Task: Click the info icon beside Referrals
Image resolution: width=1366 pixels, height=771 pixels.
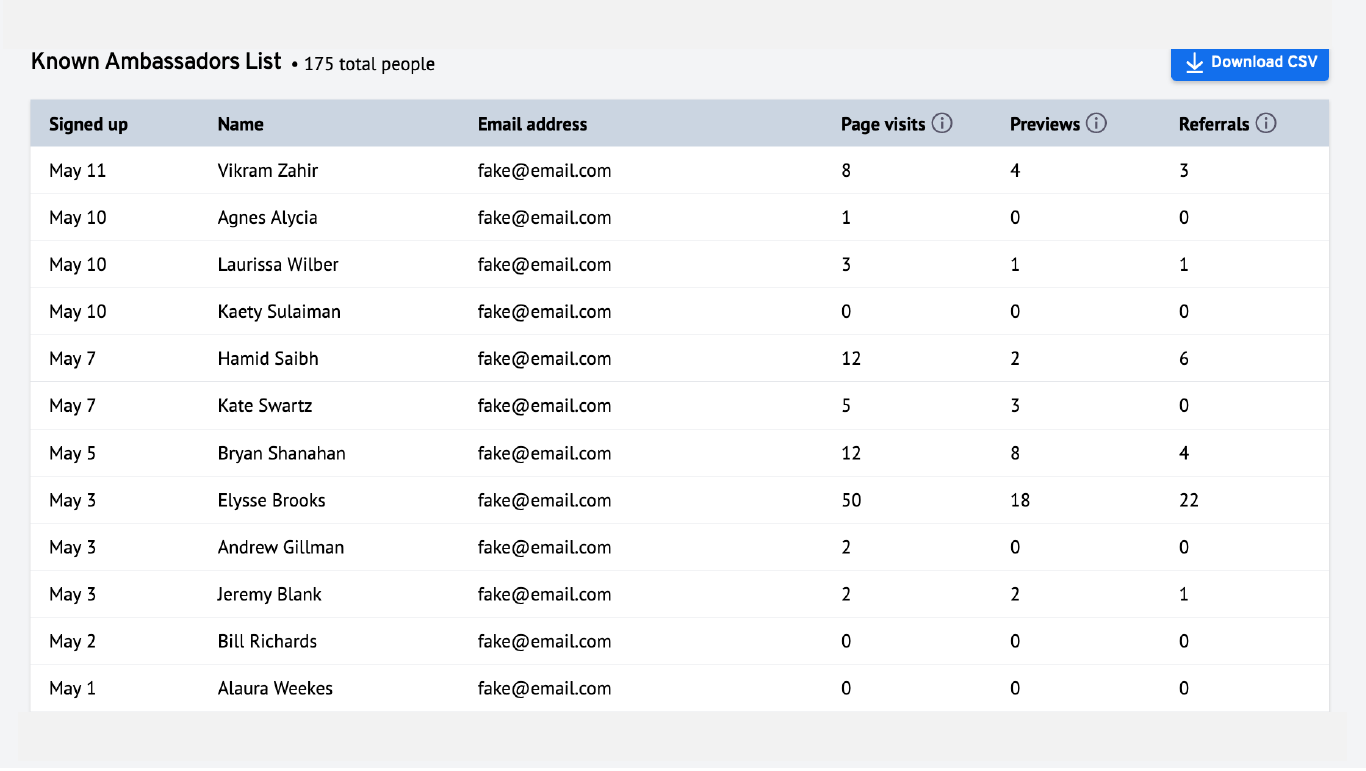Action: pos(1266,124)
